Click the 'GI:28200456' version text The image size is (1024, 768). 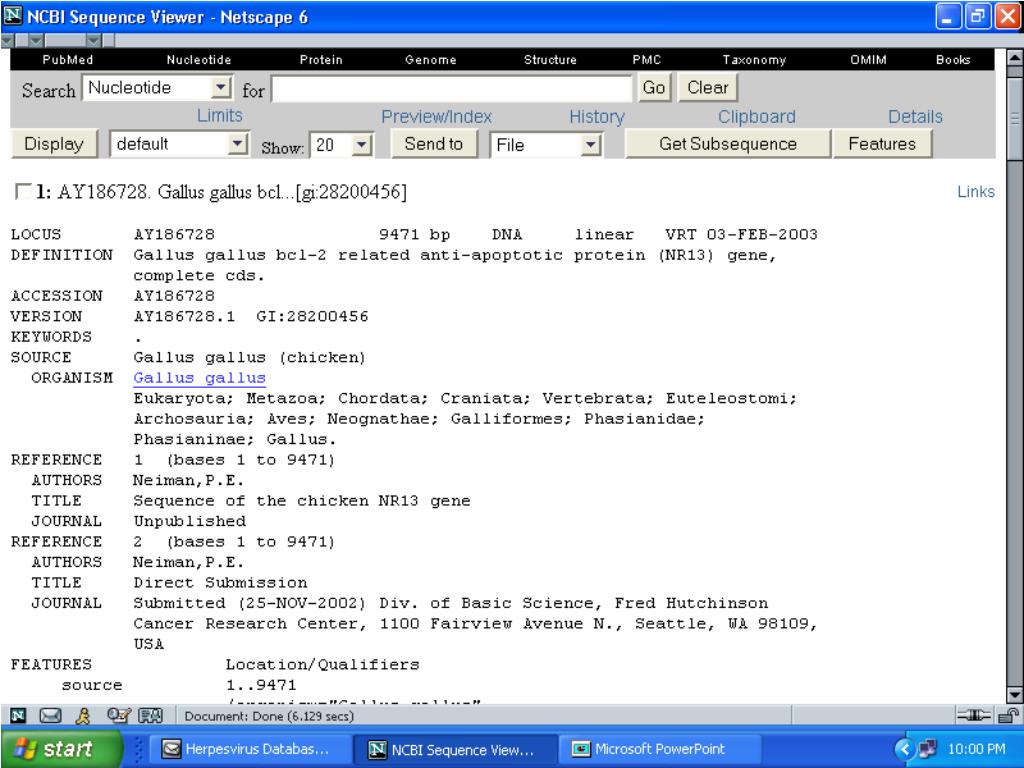312,316
